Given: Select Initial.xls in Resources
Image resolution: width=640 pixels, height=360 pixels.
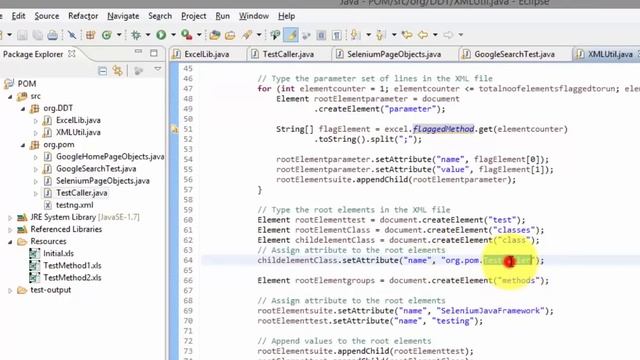Looking at the screenshot, I should coord(58,253).
